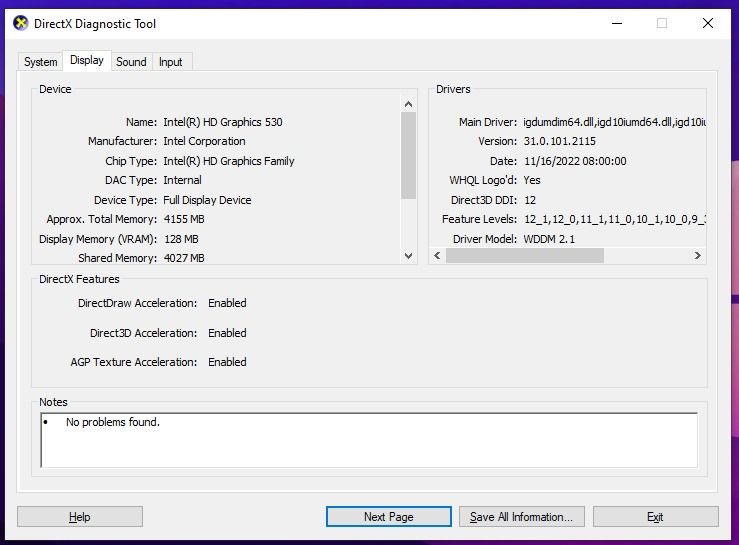The width and height of the screenshot is (739, 545).
Task: Click Device list scroll down arrow
Action: [x=408, y=256]
